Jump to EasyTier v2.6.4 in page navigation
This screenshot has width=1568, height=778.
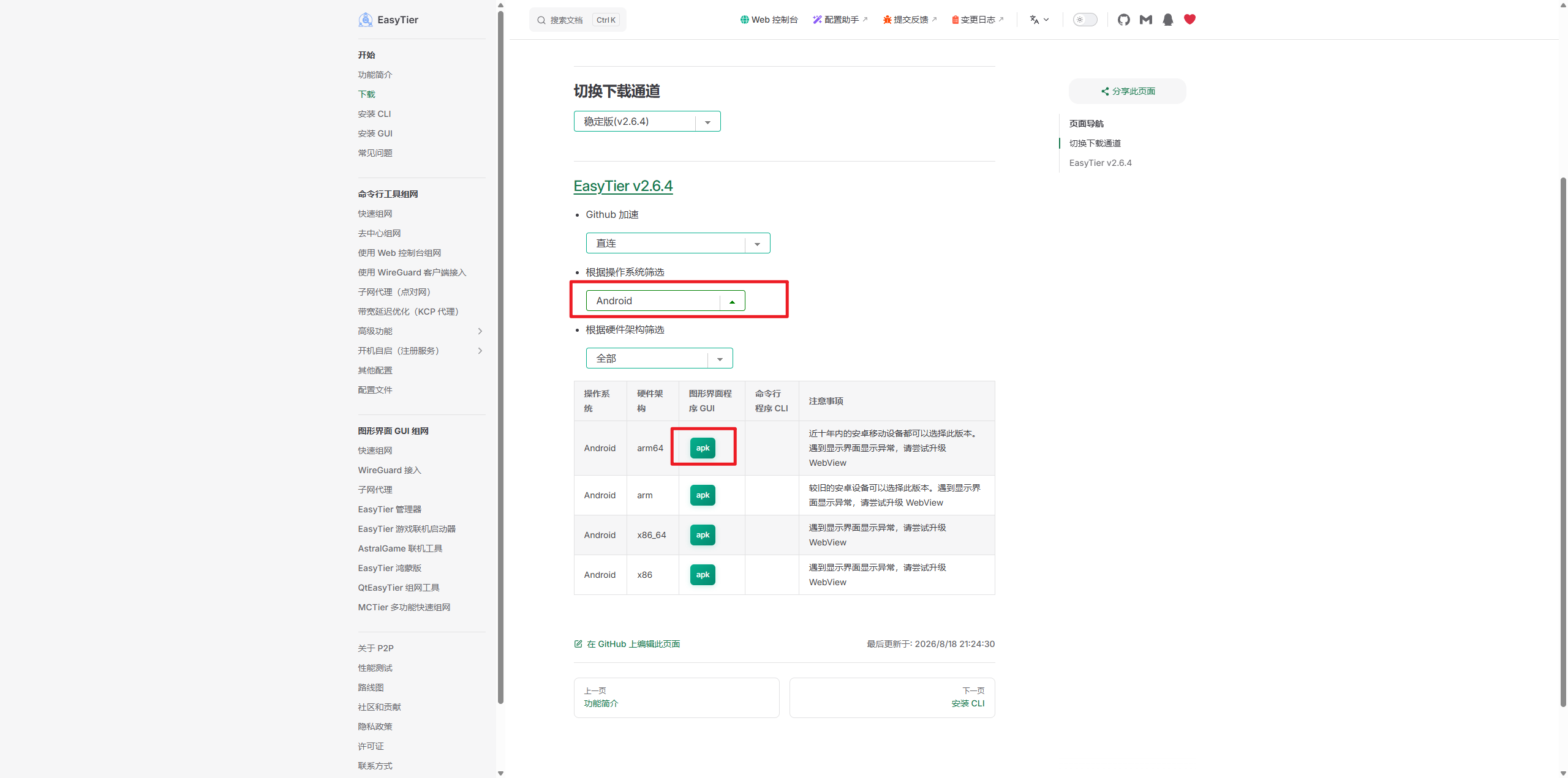(1101, 163)
